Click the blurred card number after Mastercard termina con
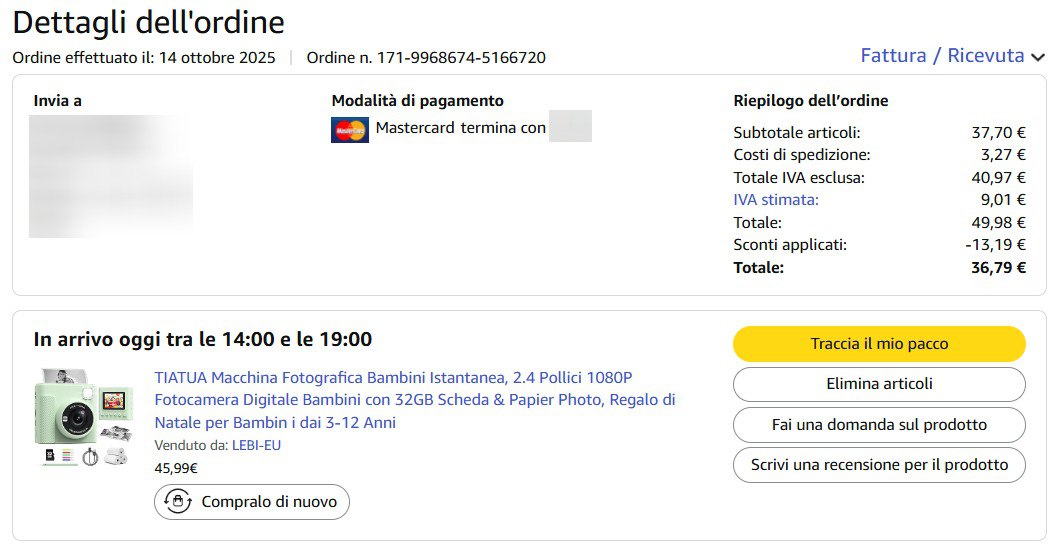1060x555 pixels. point(570,127)
